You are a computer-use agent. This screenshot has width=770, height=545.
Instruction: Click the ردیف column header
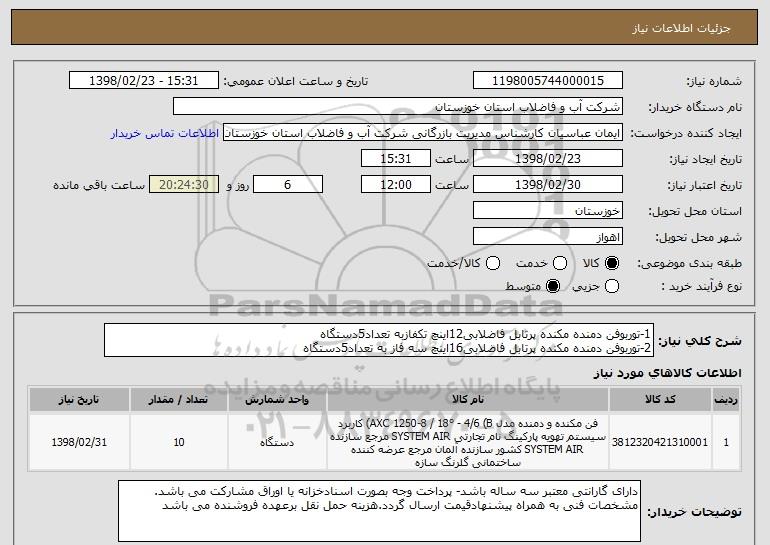[x=726, y=400]
